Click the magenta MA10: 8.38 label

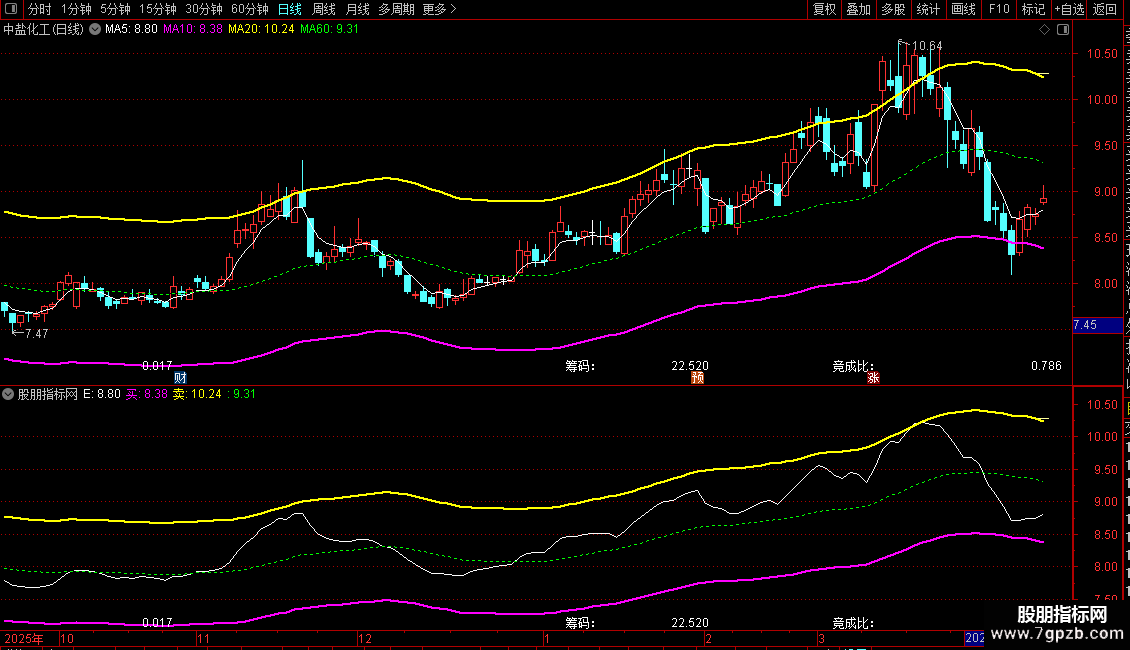[192, 30]
